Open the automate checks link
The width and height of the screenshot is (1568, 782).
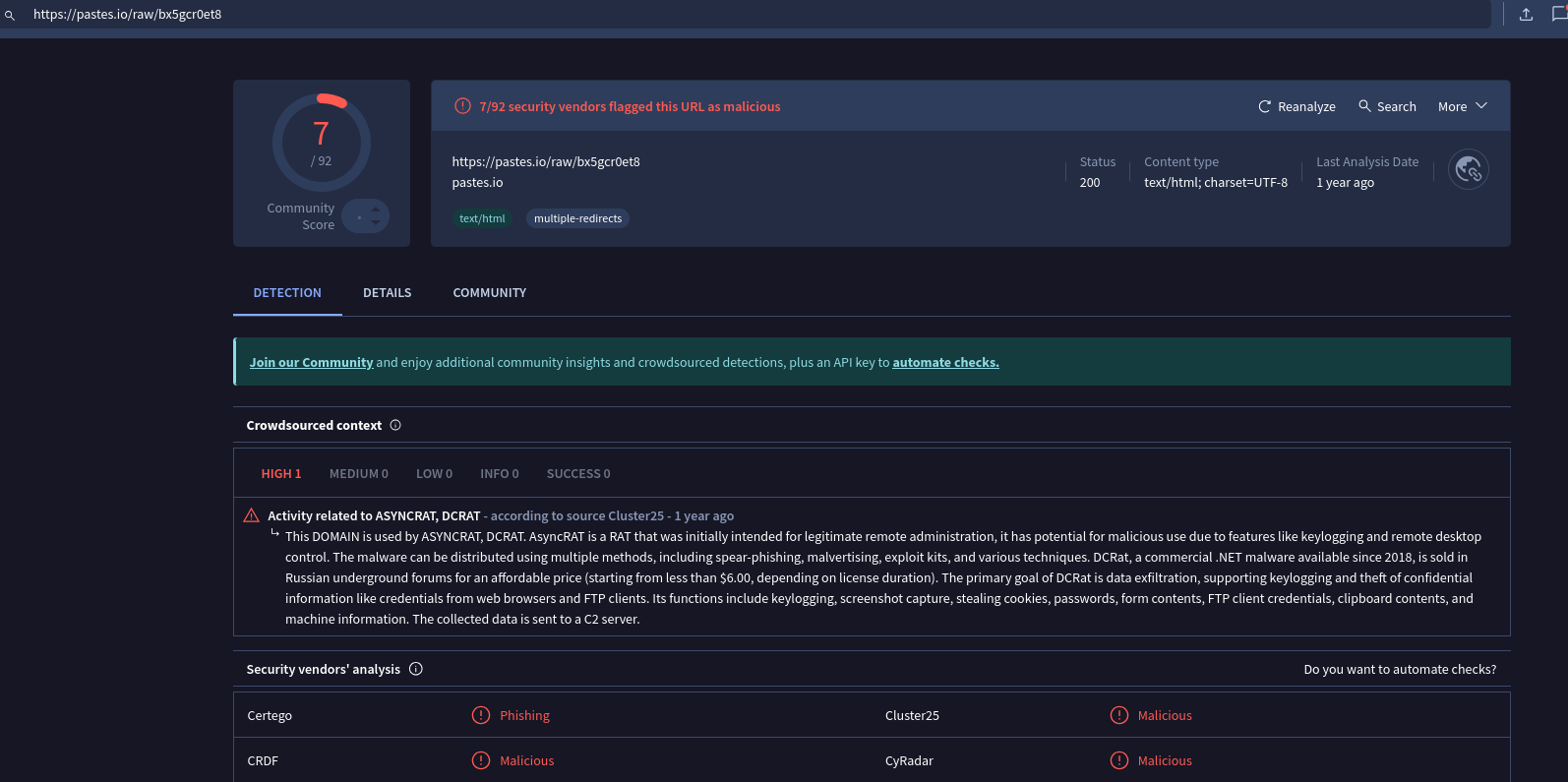945,363
